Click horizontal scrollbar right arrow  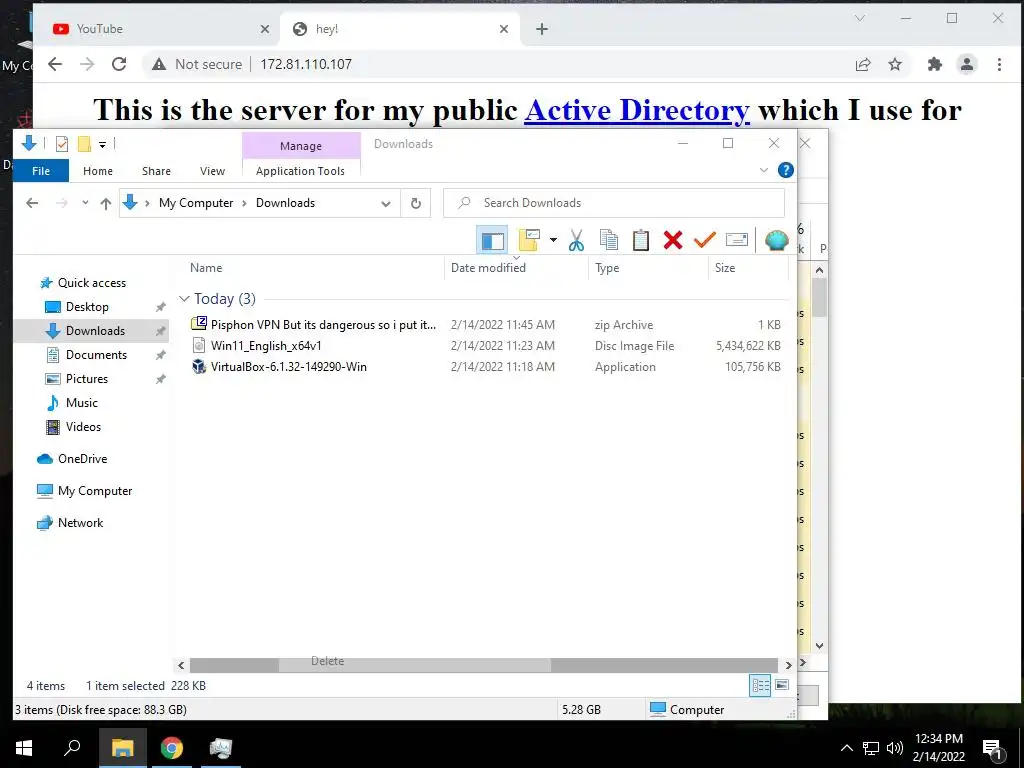[x=788, y=665]
